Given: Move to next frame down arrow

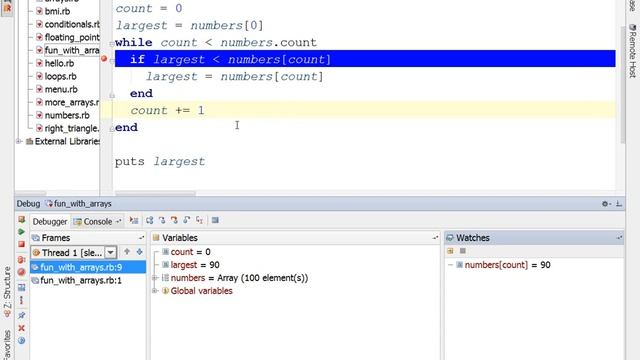Looking at the screenshot, I should point(140,252).
